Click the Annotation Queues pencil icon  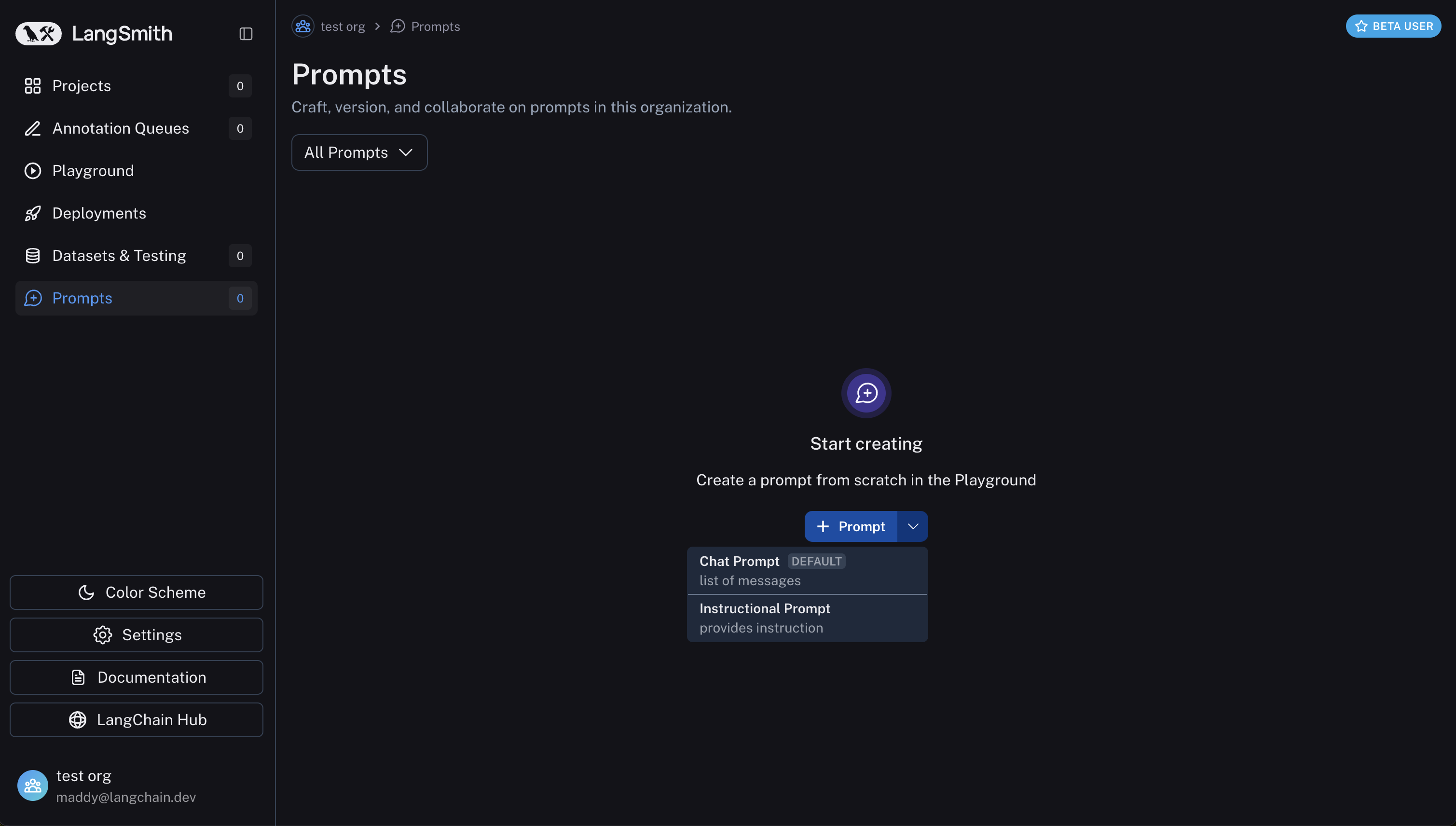pos(33,128)
